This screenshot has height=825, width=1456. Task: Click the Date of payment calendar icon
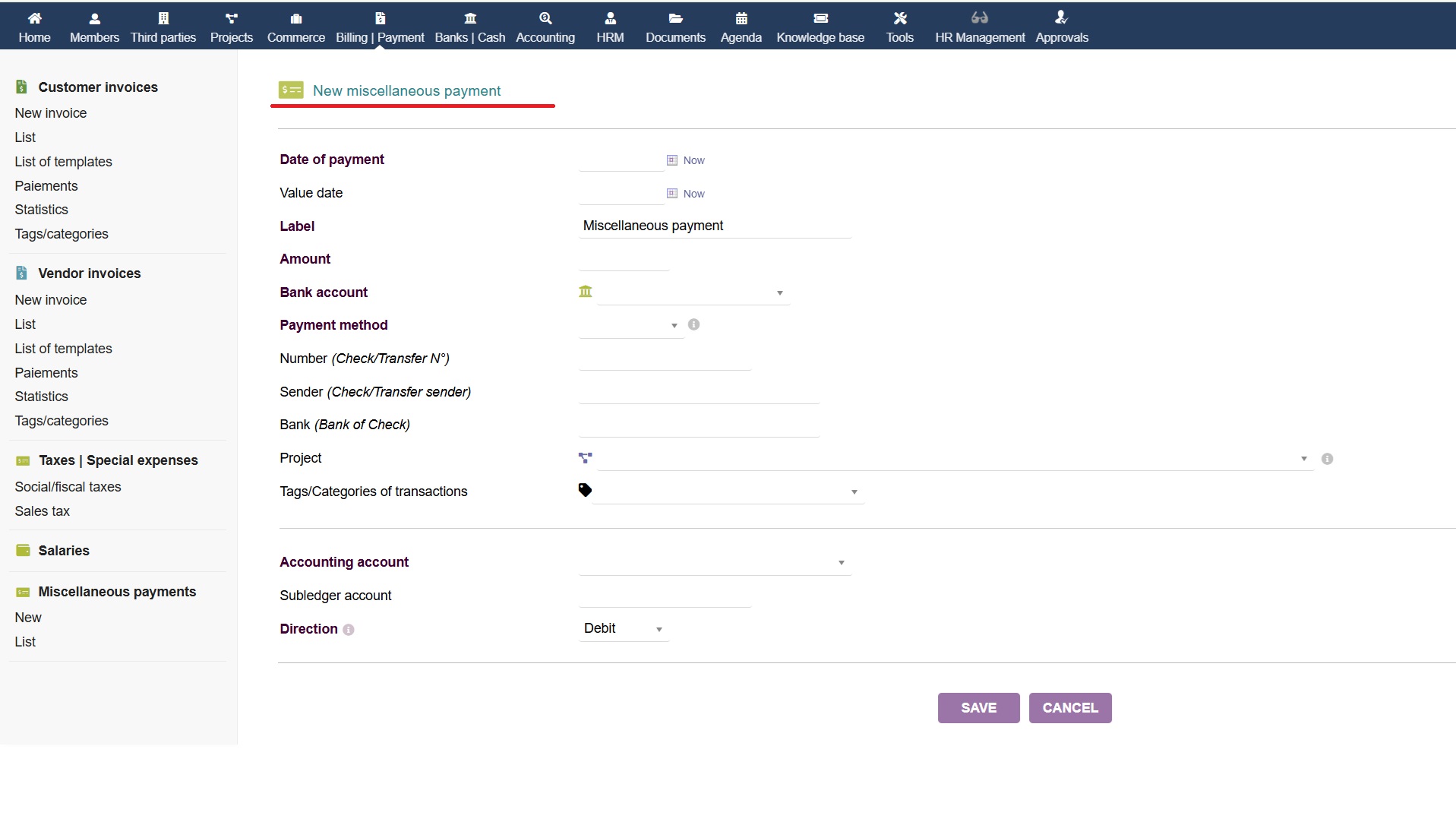(671, 160)
